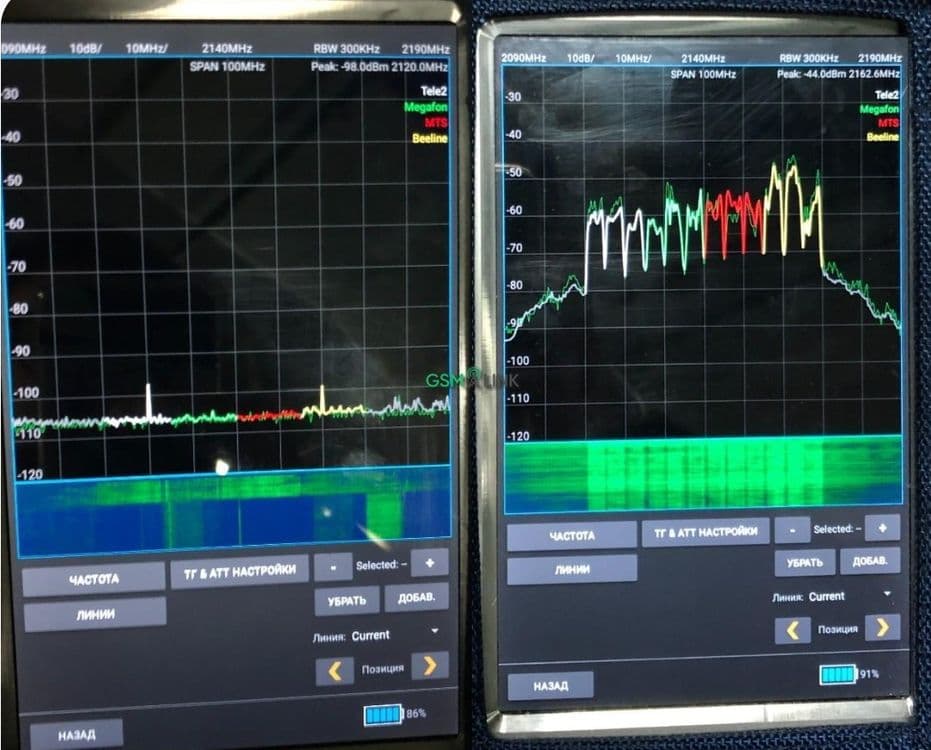Screen dimensions: 931x750
Task: Select MTS legend on right device
Action: click(889, 123)
